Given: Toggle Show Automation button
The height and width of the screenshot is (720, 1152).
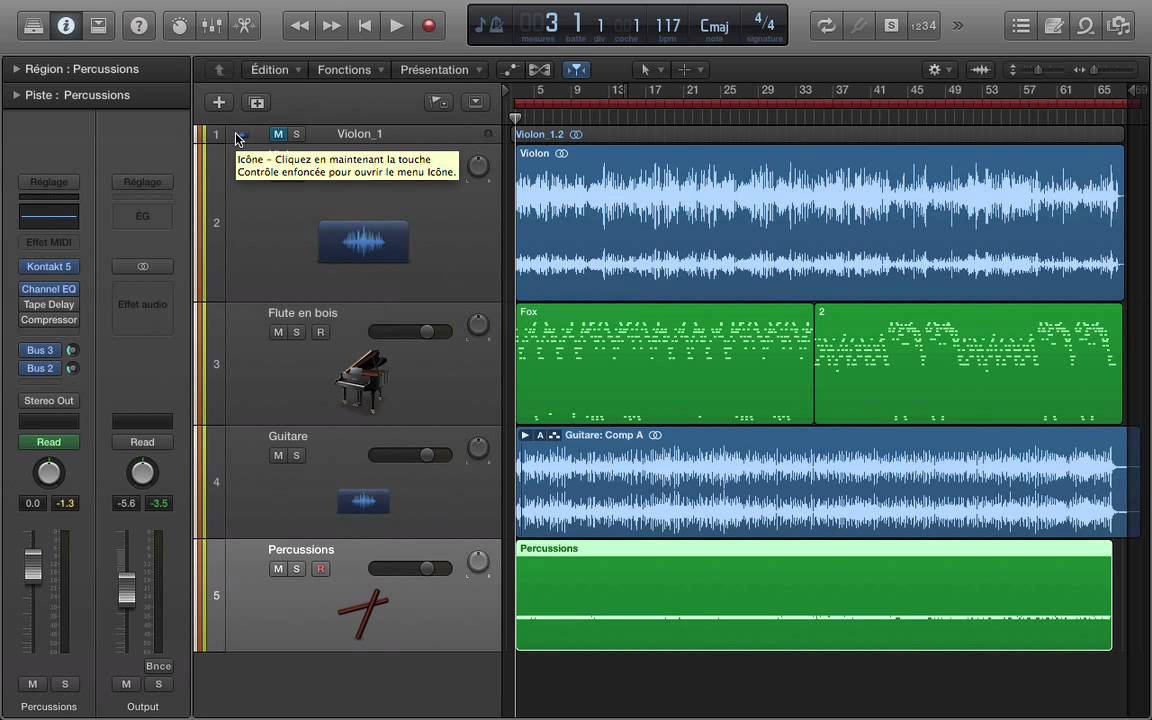Looking at the screenshot, I should pyautogui.click(x=509, y=70).
